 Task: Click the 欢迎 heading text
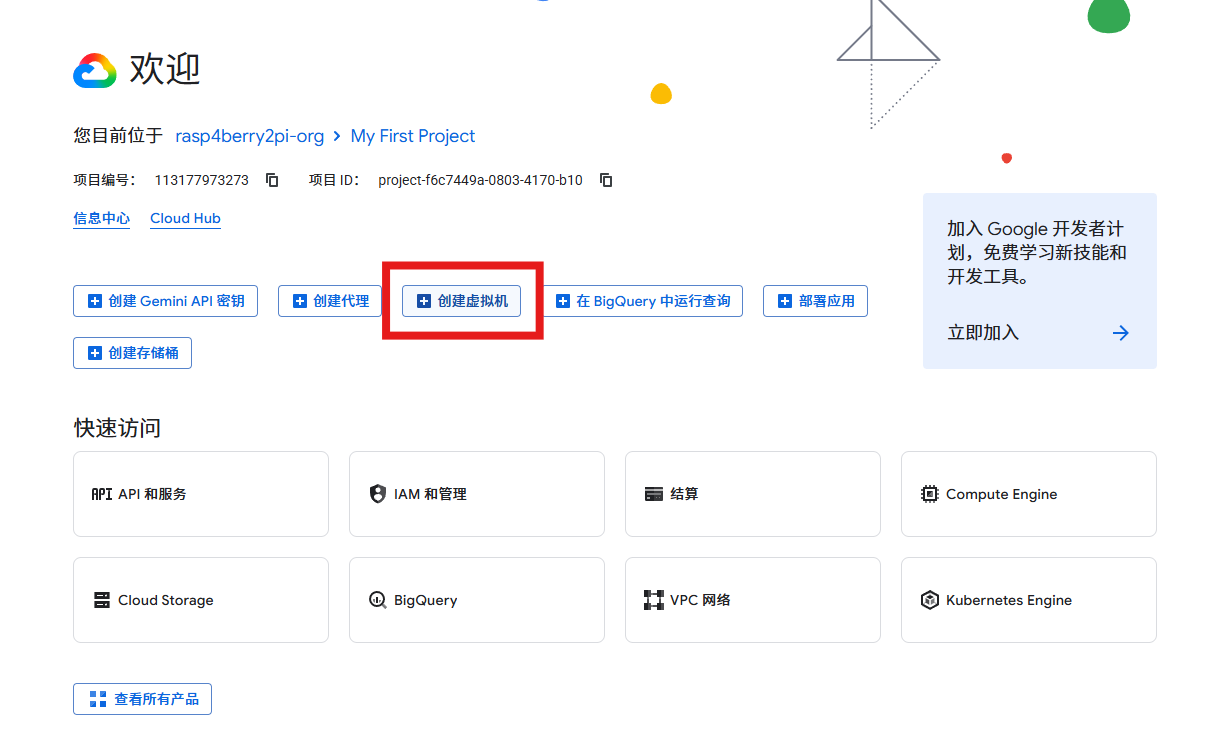tap(165, 70)
